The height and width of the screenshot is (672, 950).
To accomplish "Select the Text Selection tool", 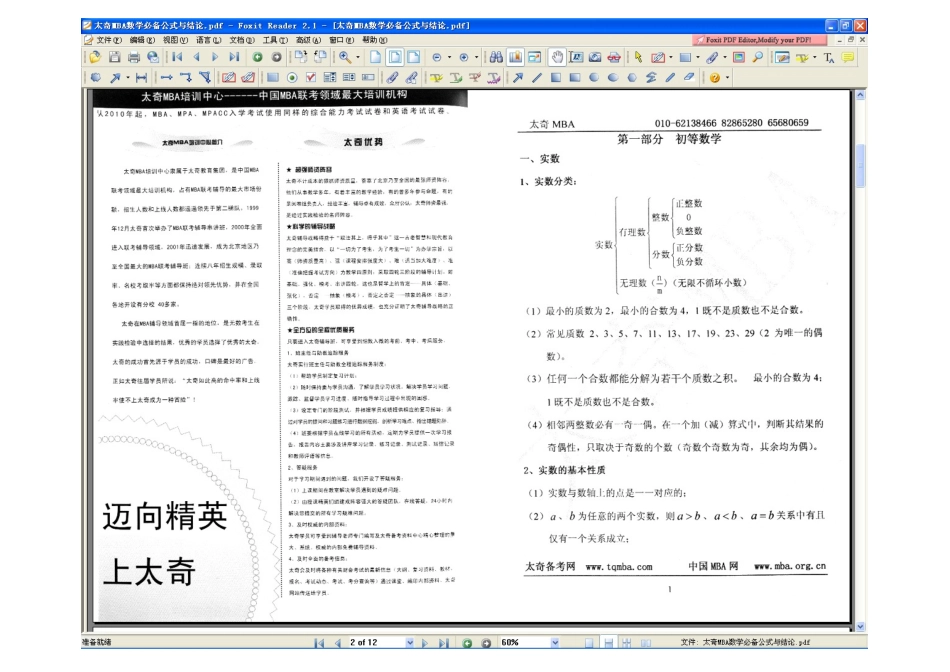I will (576, 57).
